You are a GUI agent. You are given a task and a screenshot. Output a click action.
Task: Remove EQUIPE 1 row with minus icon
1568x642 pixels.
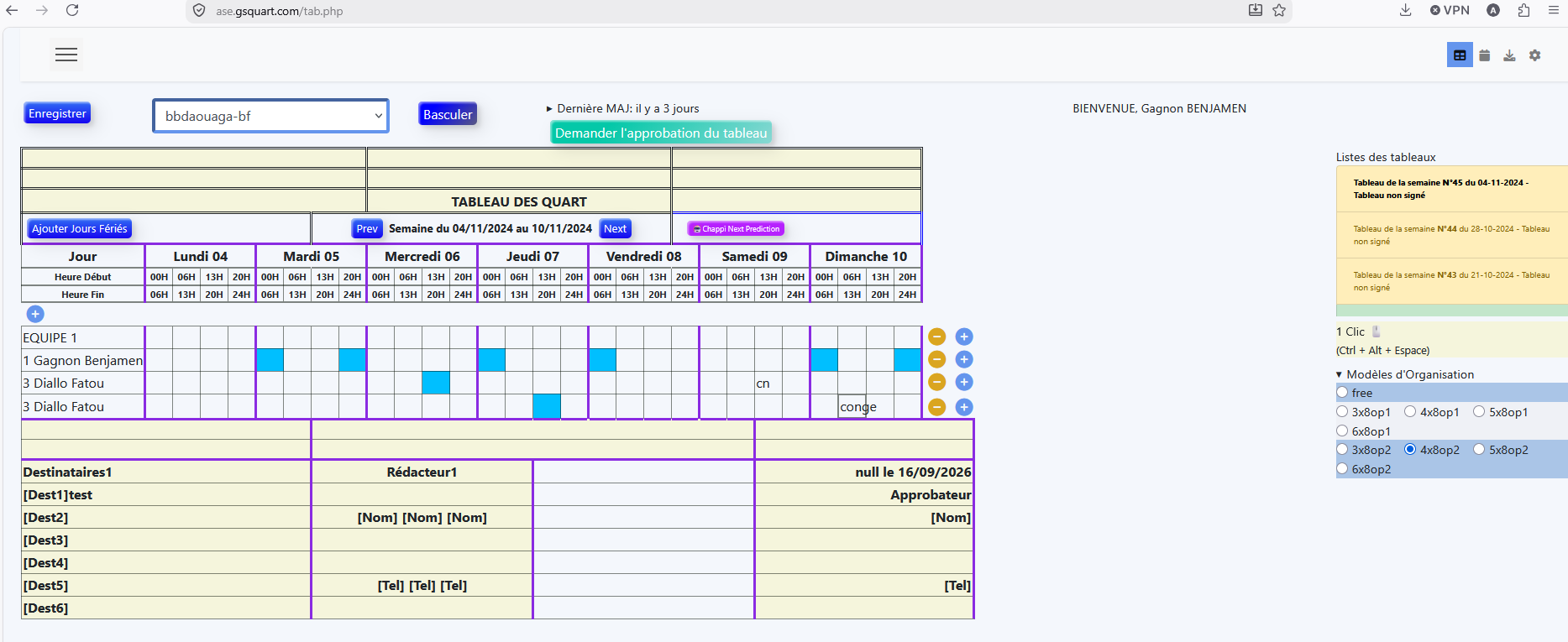pos(937,337)
